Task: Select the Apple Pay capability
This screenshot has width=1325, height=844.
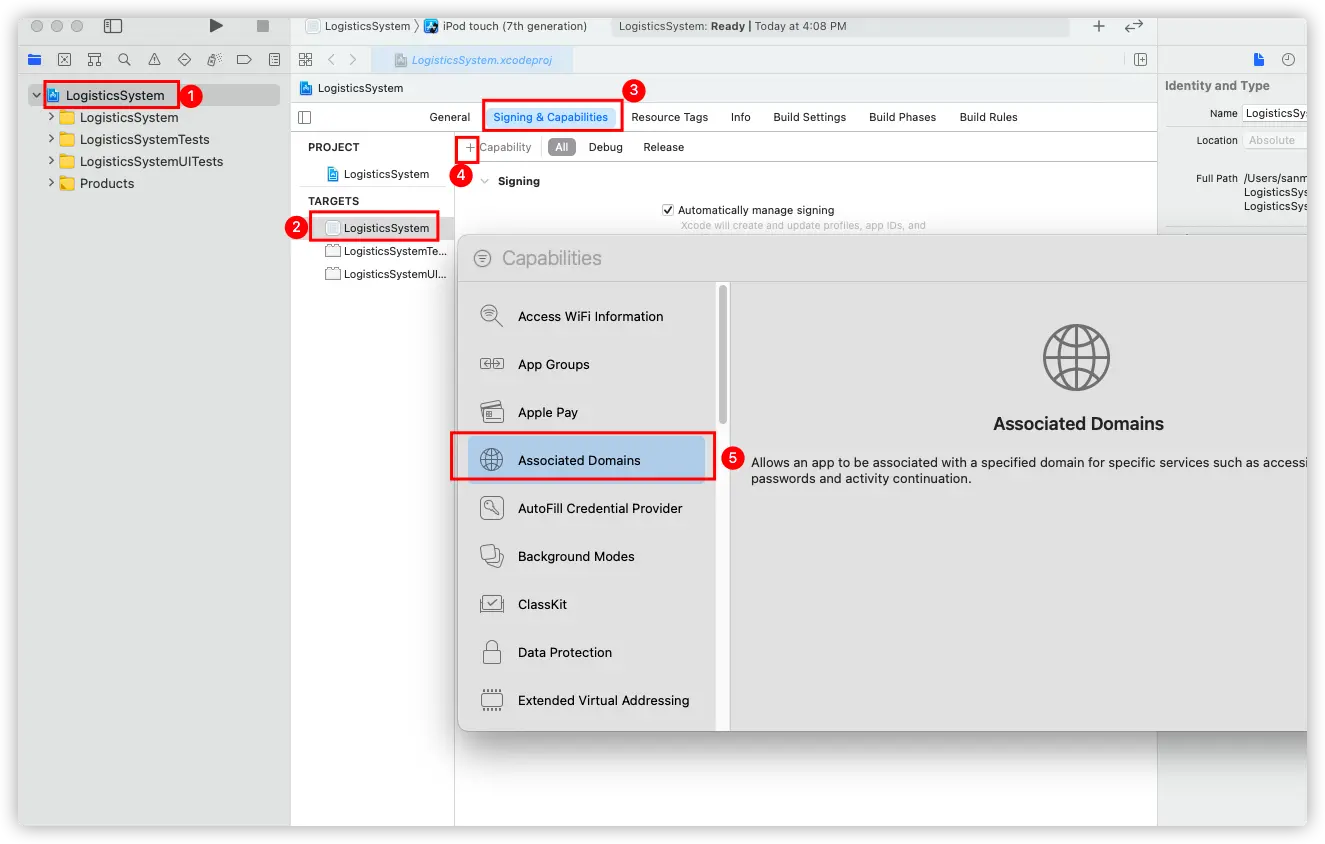Action: tap(587, 412)
